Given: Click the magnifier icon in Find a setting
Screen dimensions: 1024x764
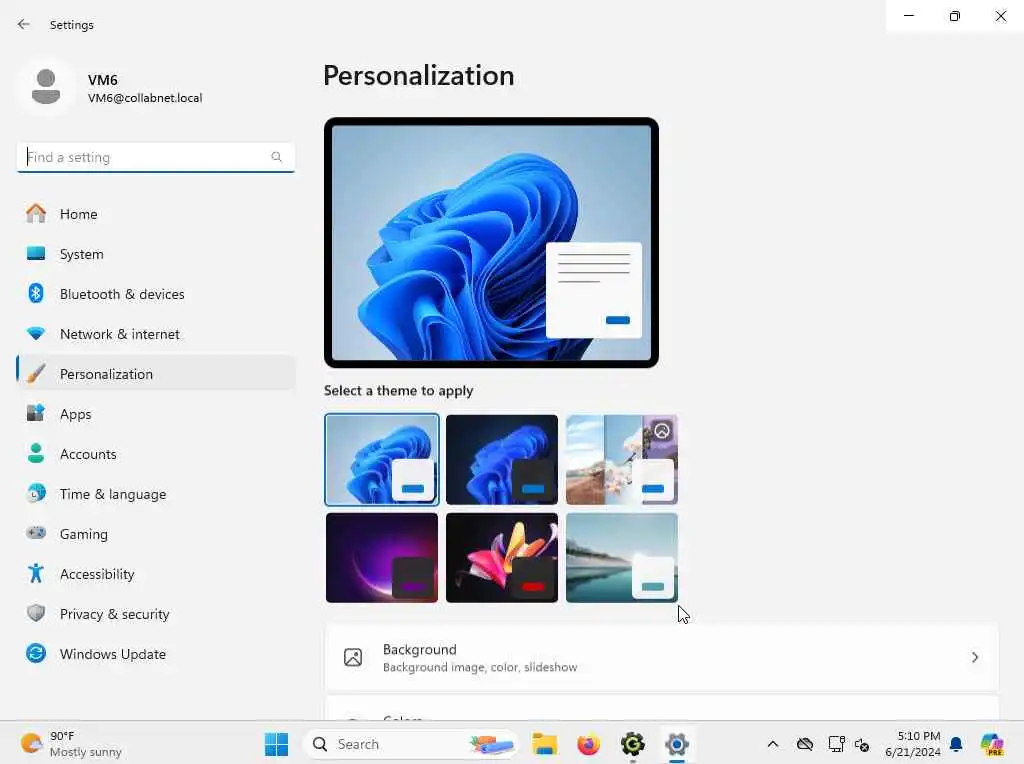Looking at the screenshot, I should click(x=276, y=157).
